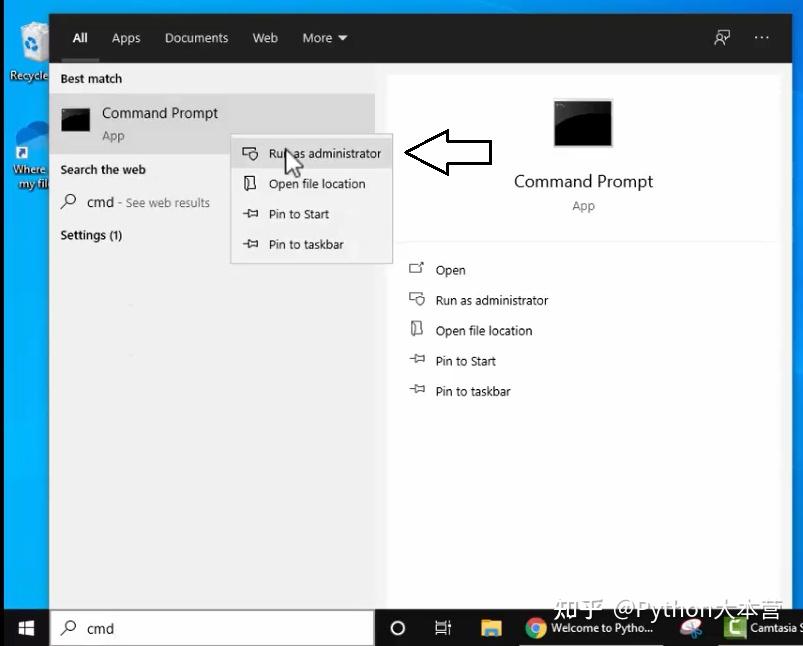
Task: Switch to the Documents tab
Action: 196,37
